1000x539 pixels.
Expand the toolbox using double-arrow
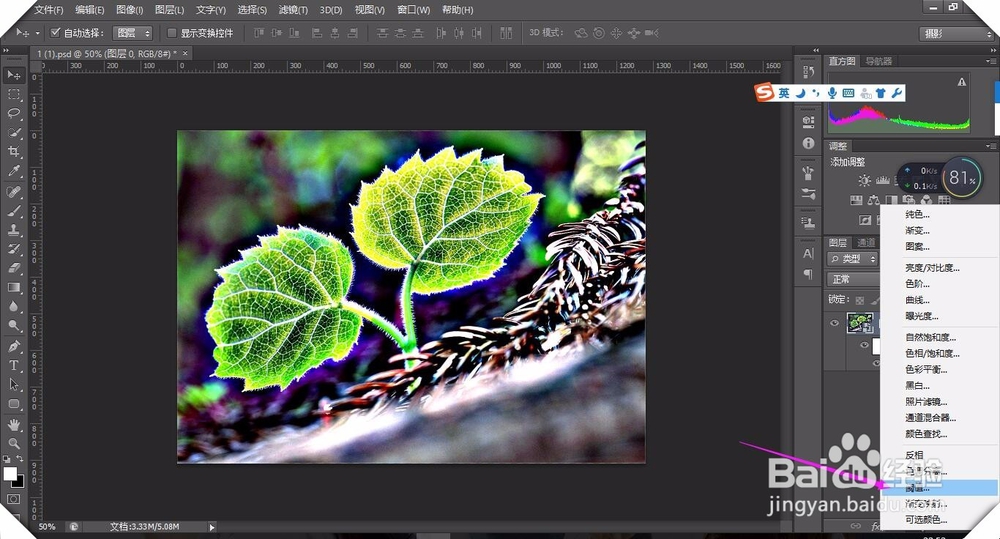pyautogui.click(x=6, y=50)
